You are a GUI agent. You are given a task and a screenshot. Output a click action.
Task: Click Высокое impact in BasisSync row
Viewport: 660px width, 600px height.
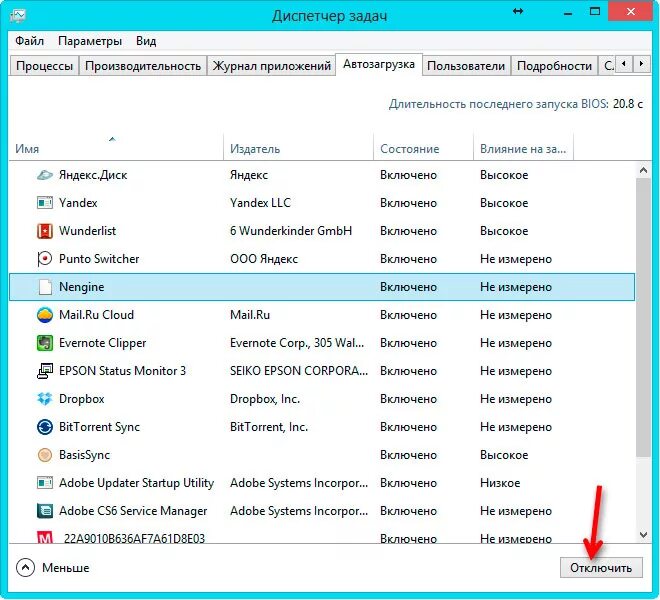(x=504, y=455)
